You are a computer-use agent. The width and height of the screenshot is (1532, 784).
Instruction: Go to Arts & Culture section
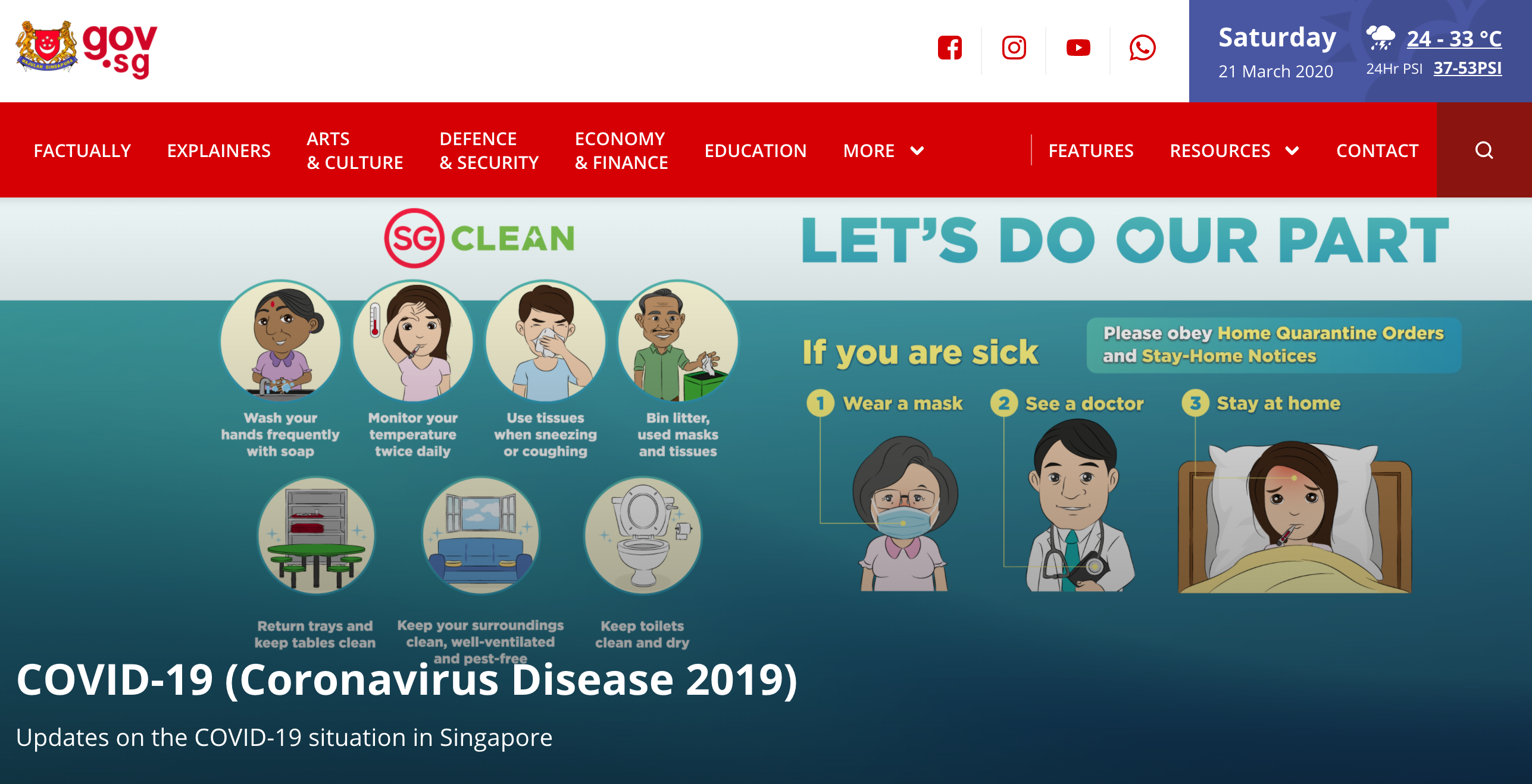pyautogui.click(x=355, y=150)
